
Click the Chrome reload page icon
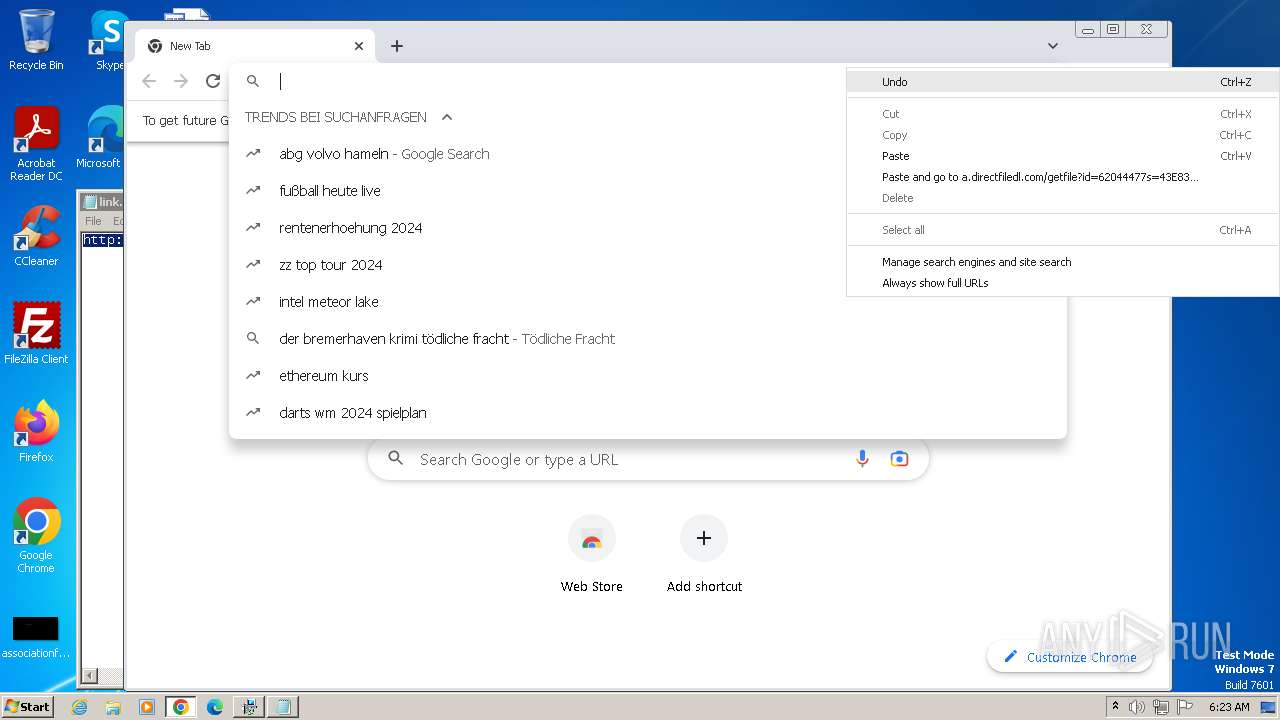pyautogui.click(x=212, y=81)
